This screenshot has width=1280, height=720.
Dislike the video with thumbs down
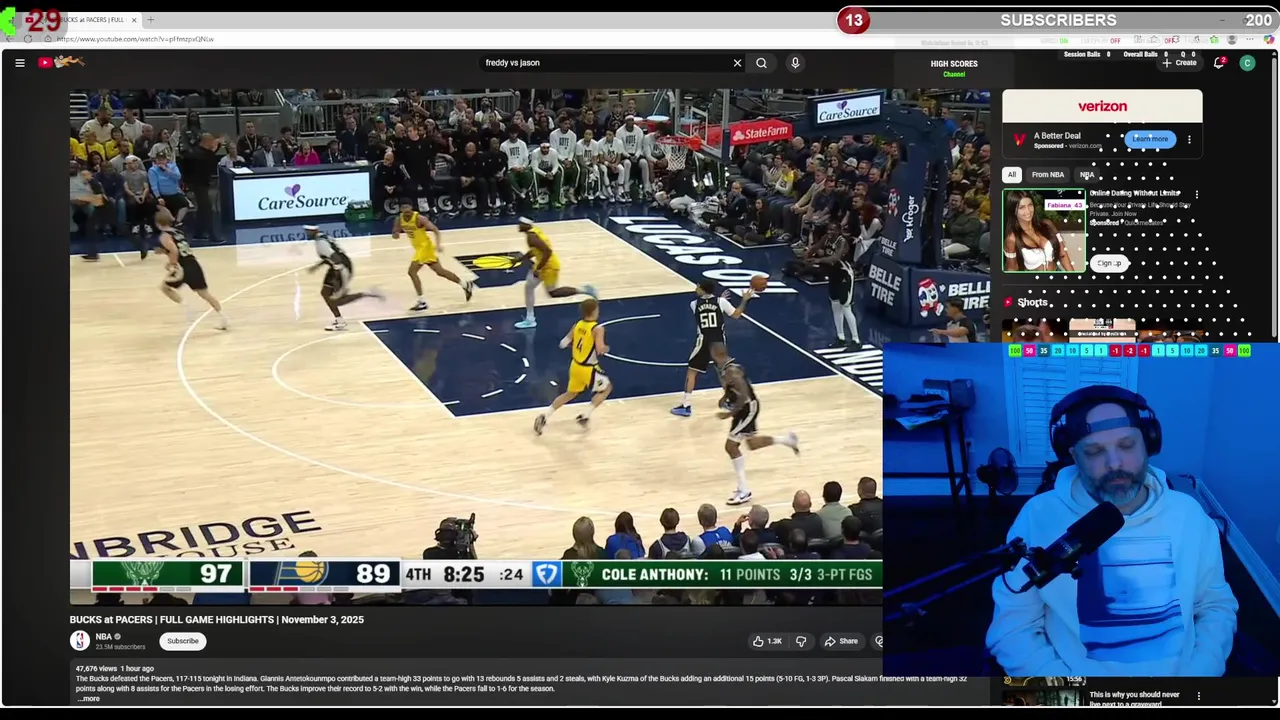800,641
